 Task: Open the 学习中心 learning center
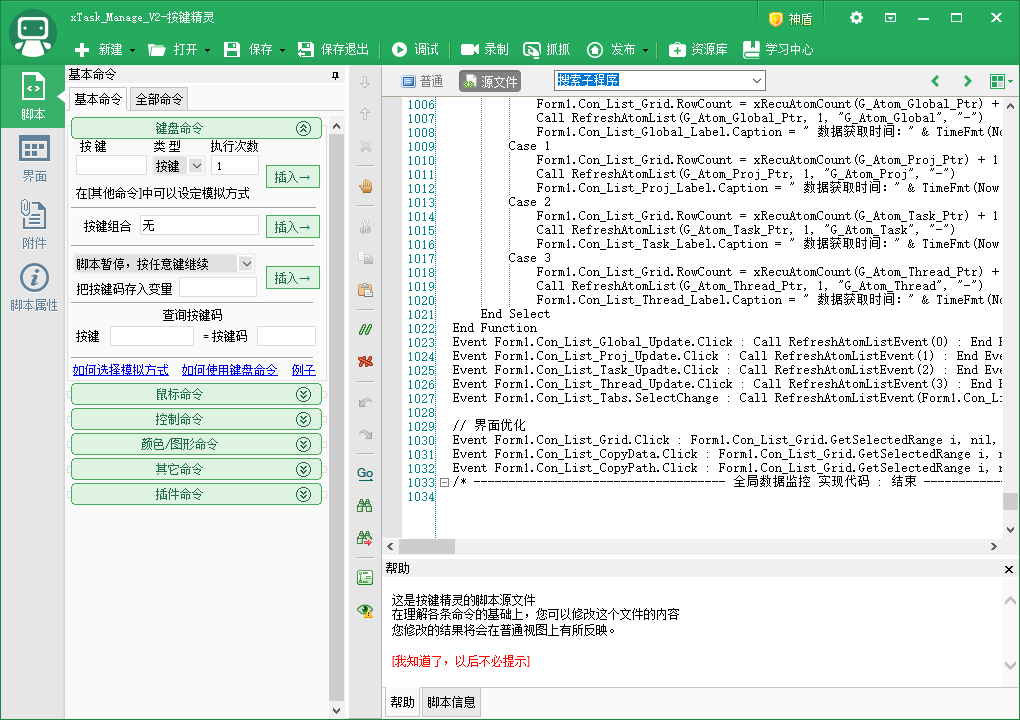778,49
